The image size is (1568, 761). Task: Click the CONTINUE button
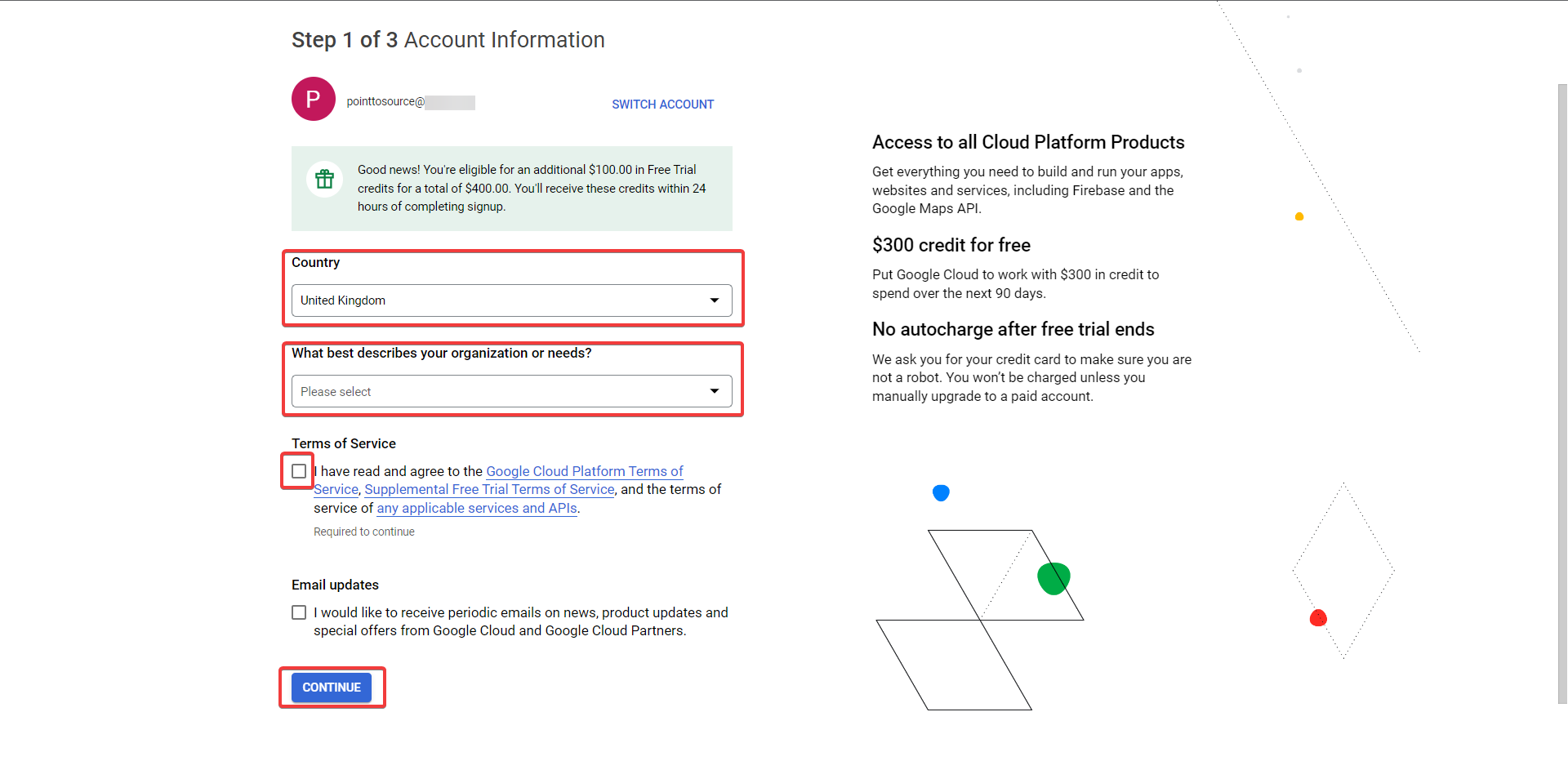pyautogui.click(x=332, y=688)
